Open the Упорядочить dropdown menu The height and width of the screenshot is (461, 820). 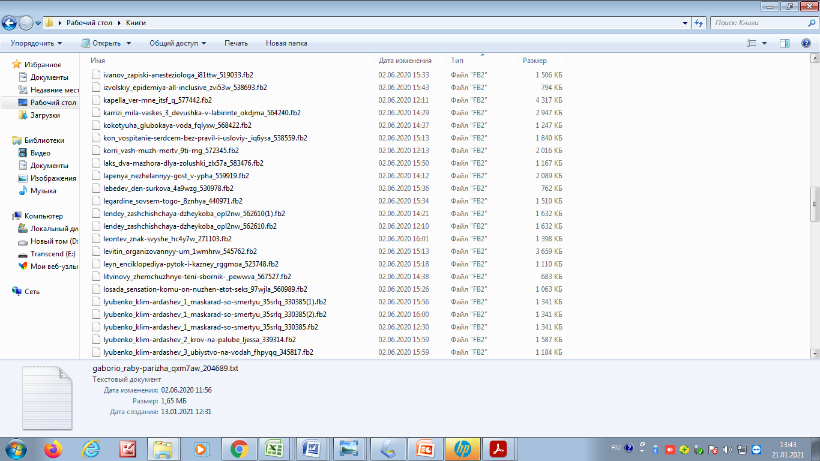point(36,44)
